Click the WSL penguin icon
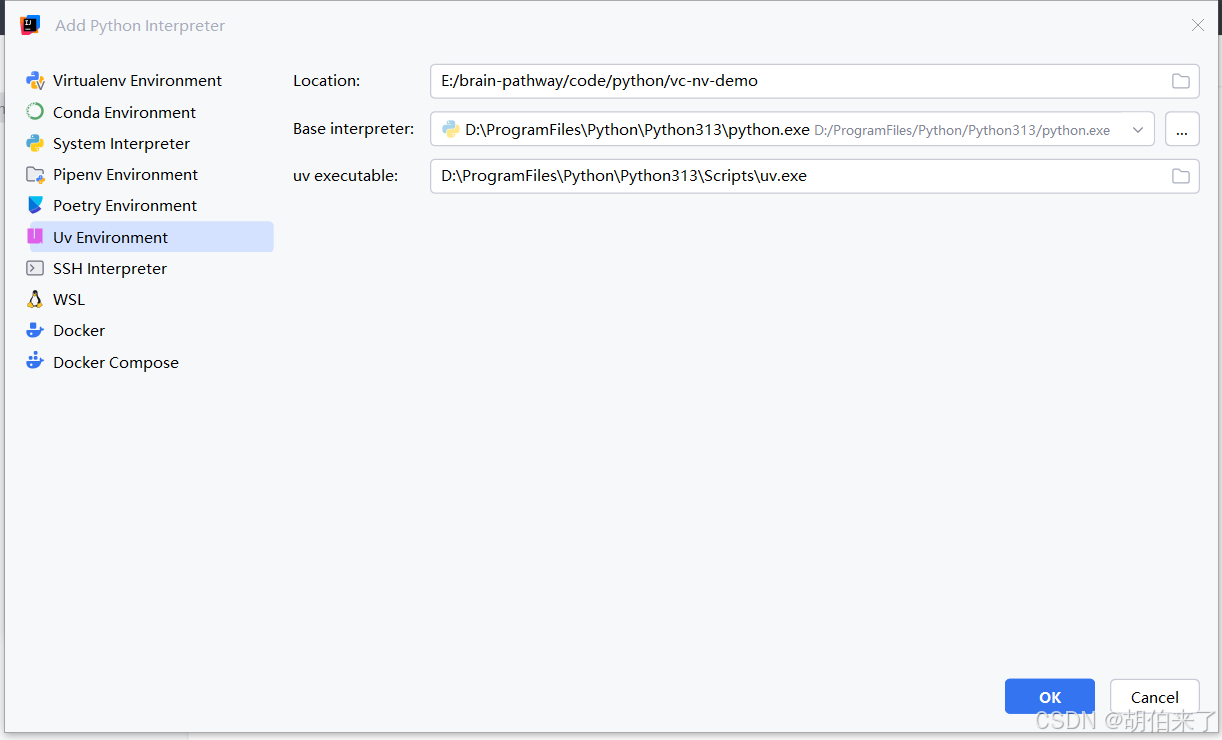Screen dimensions: 1222x740 pos(35,299)
